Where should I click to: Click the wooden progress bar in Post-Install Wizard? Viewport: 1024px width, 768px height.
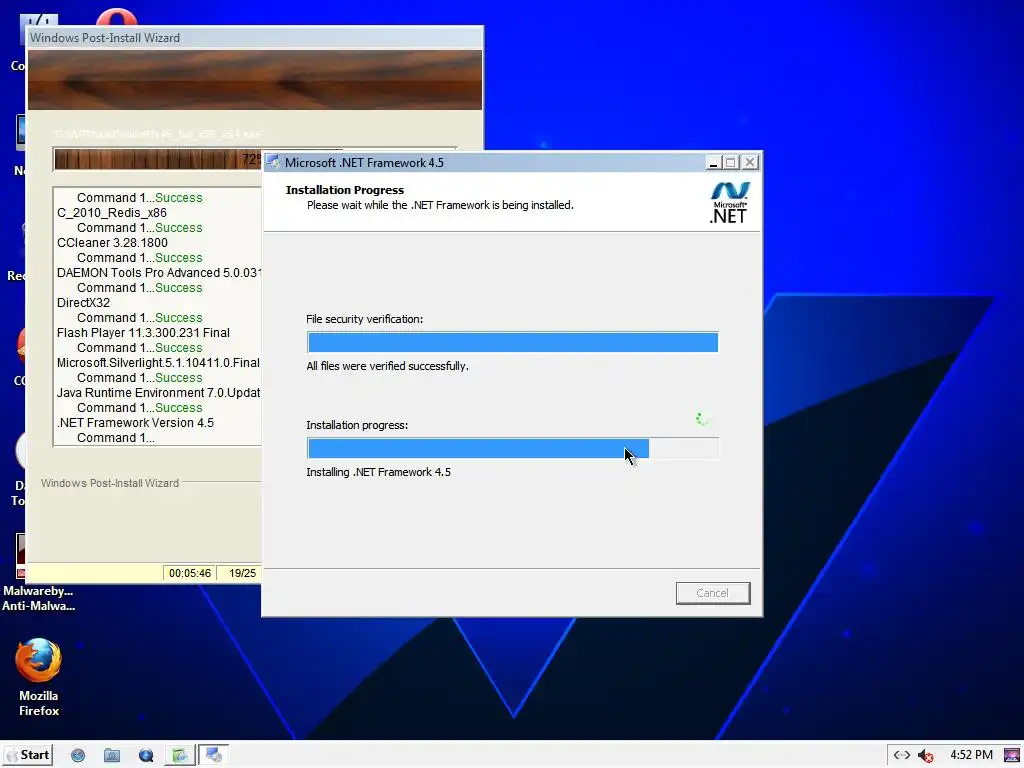(x=157, y=159)
